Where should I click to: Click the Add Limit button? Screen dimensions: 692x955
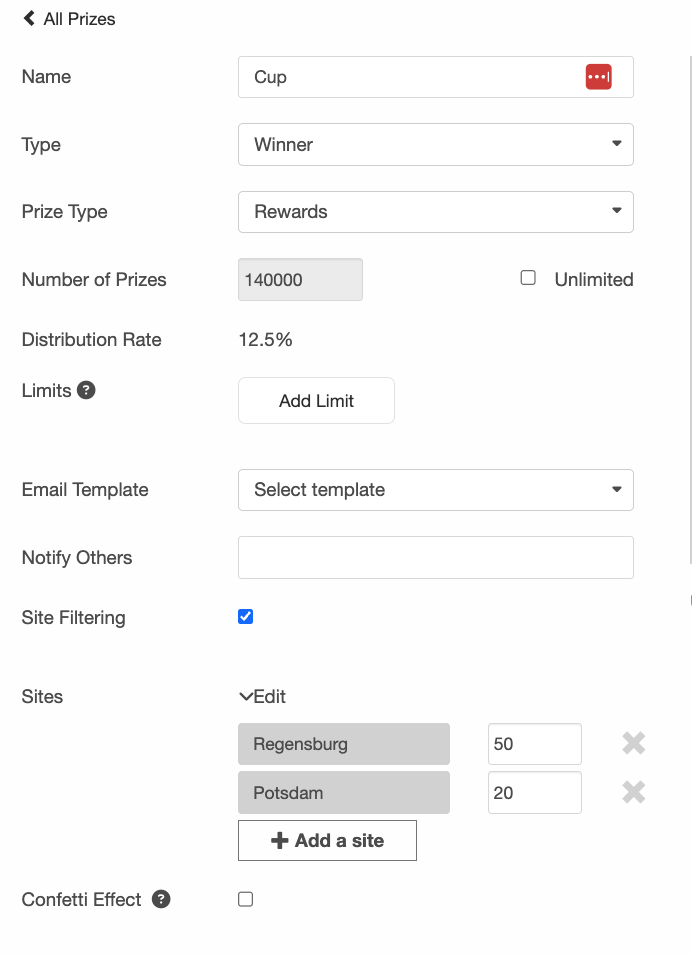click(x=316, y=400)
